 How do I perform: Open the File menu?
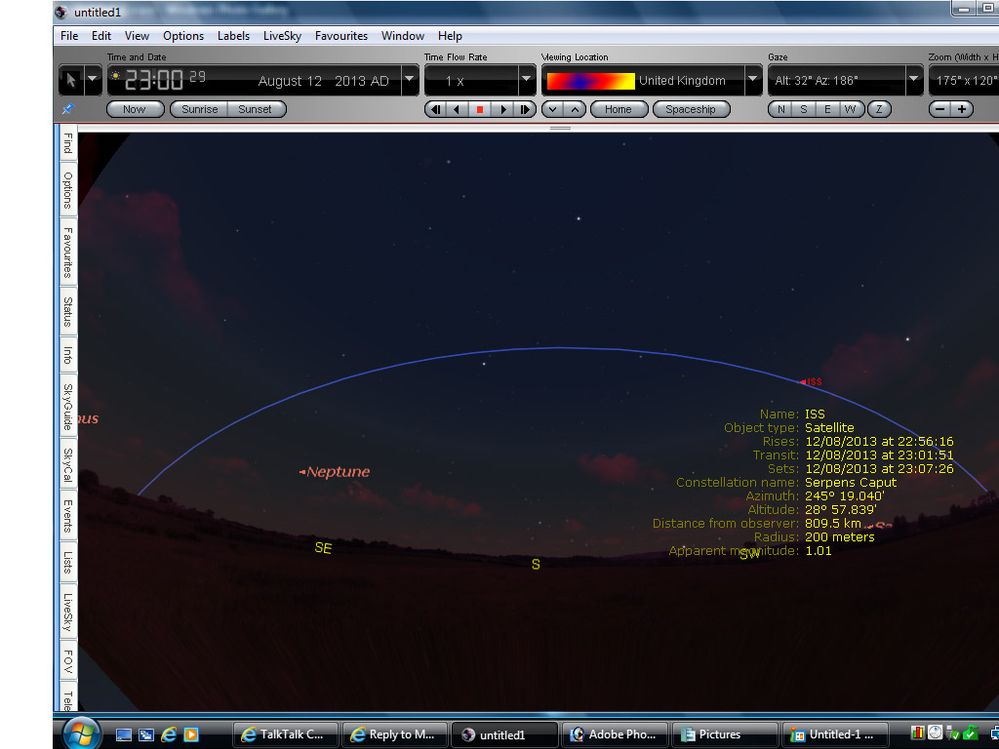coord(69,36)
